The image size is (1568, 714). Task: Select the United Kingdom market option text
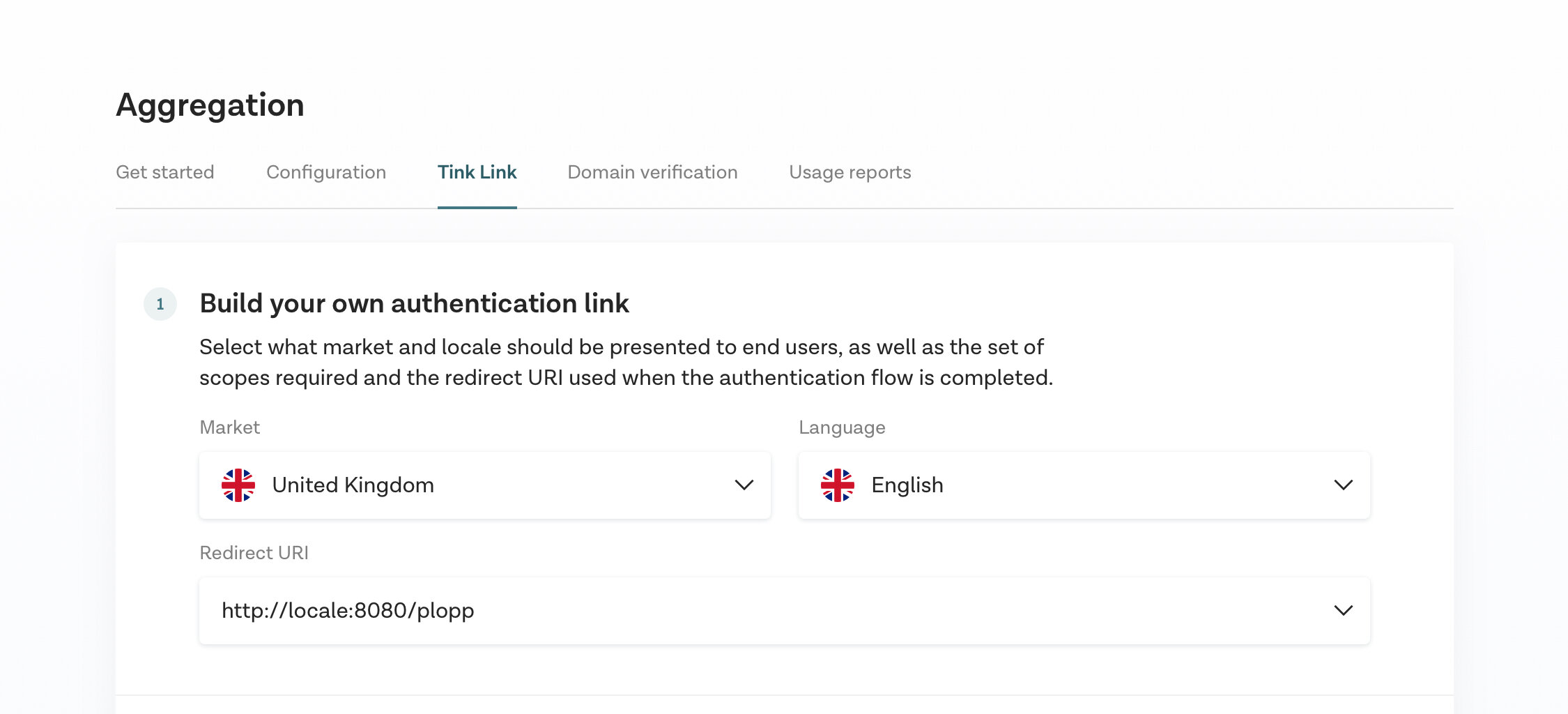353,485
